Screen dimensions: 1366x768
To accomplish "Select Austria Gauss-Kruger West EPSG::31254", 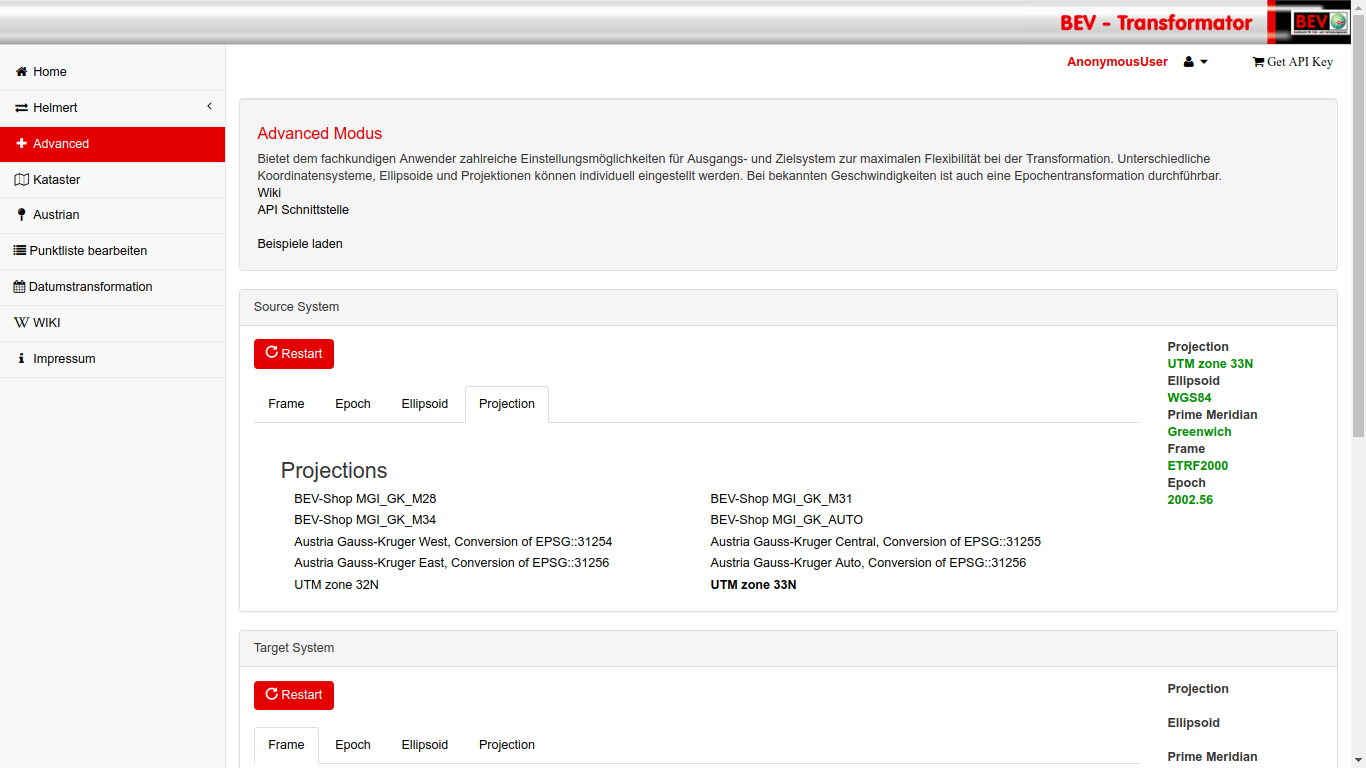I will (453, 542).
